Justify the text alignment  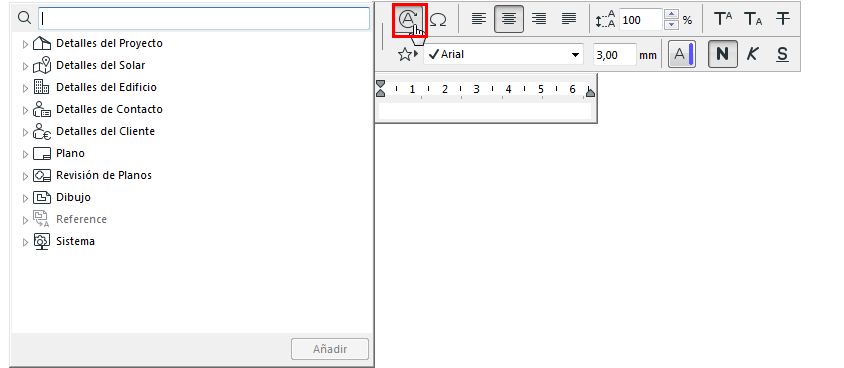[x=569, y=19]
